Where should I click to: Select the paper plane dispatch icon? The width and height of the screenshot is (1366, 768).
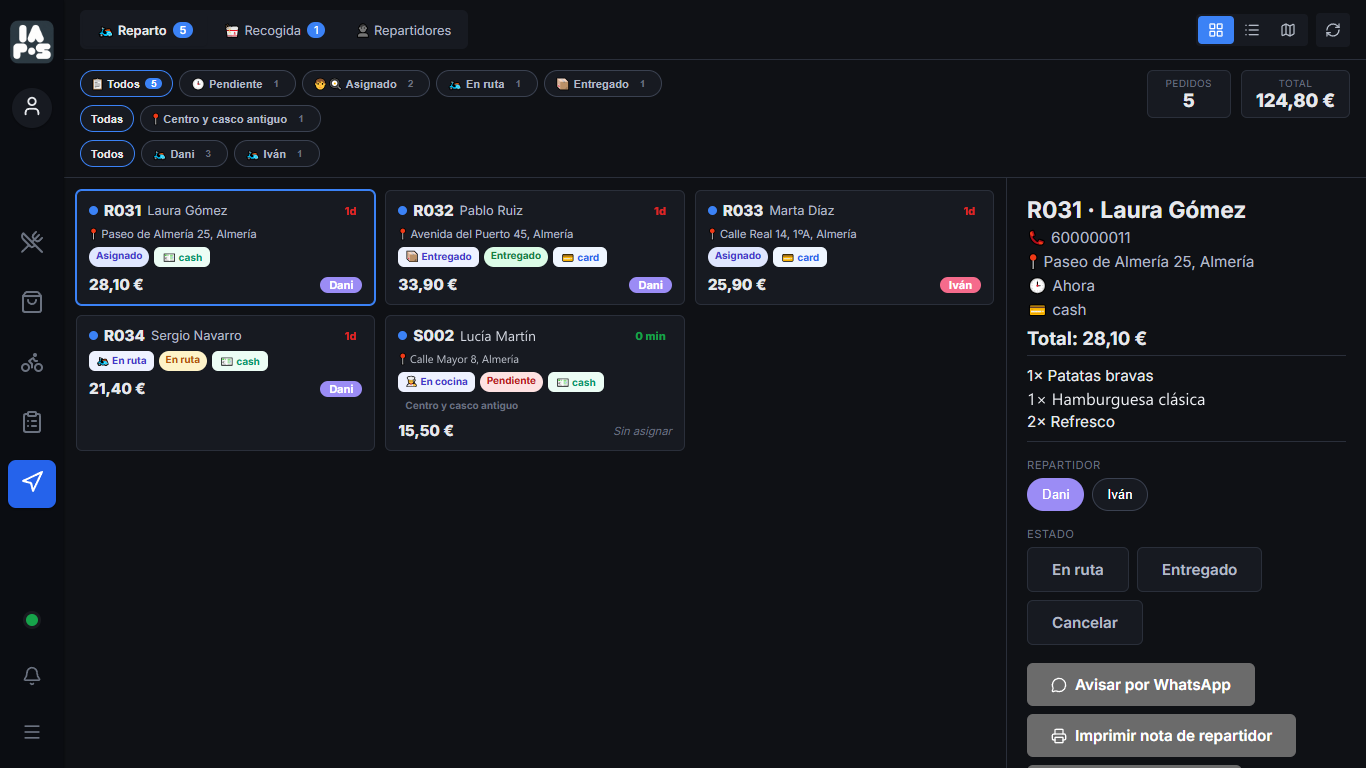(32, 483)
